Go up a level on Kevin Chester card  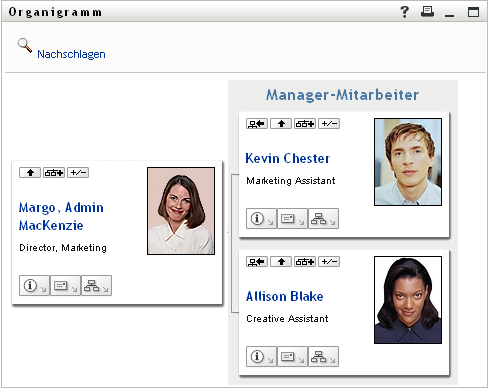click(x=281, y=124)
